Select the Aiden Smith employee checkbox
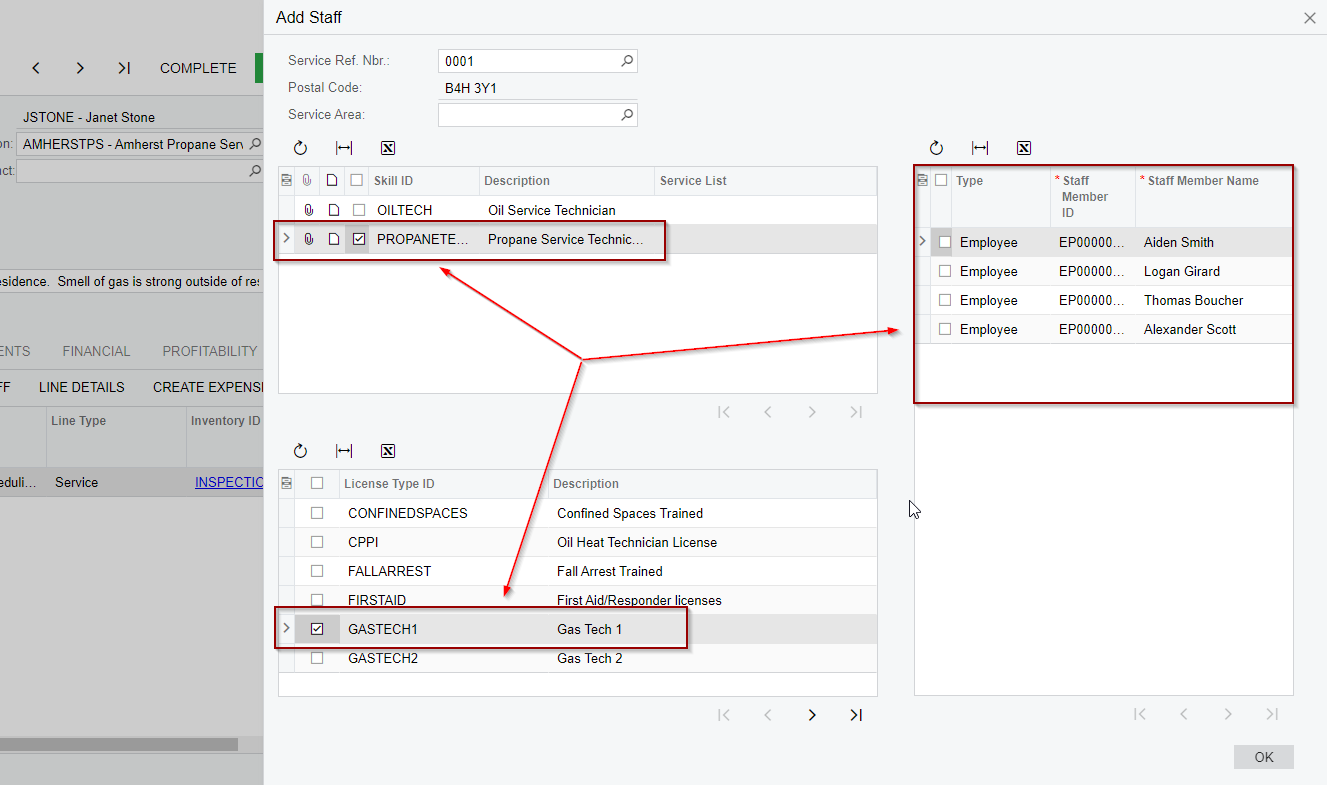The height and width of the screenshot is (785, 1327). 945,242
